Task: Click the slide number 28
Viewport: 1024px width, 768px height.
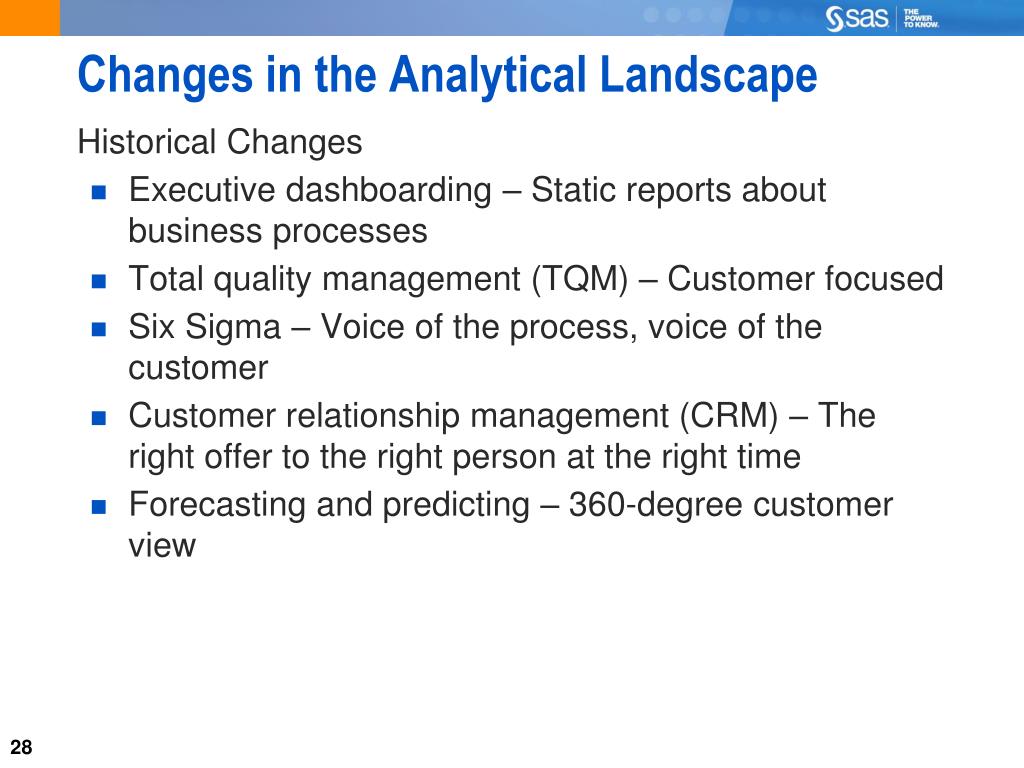Action: click(21, 747)
